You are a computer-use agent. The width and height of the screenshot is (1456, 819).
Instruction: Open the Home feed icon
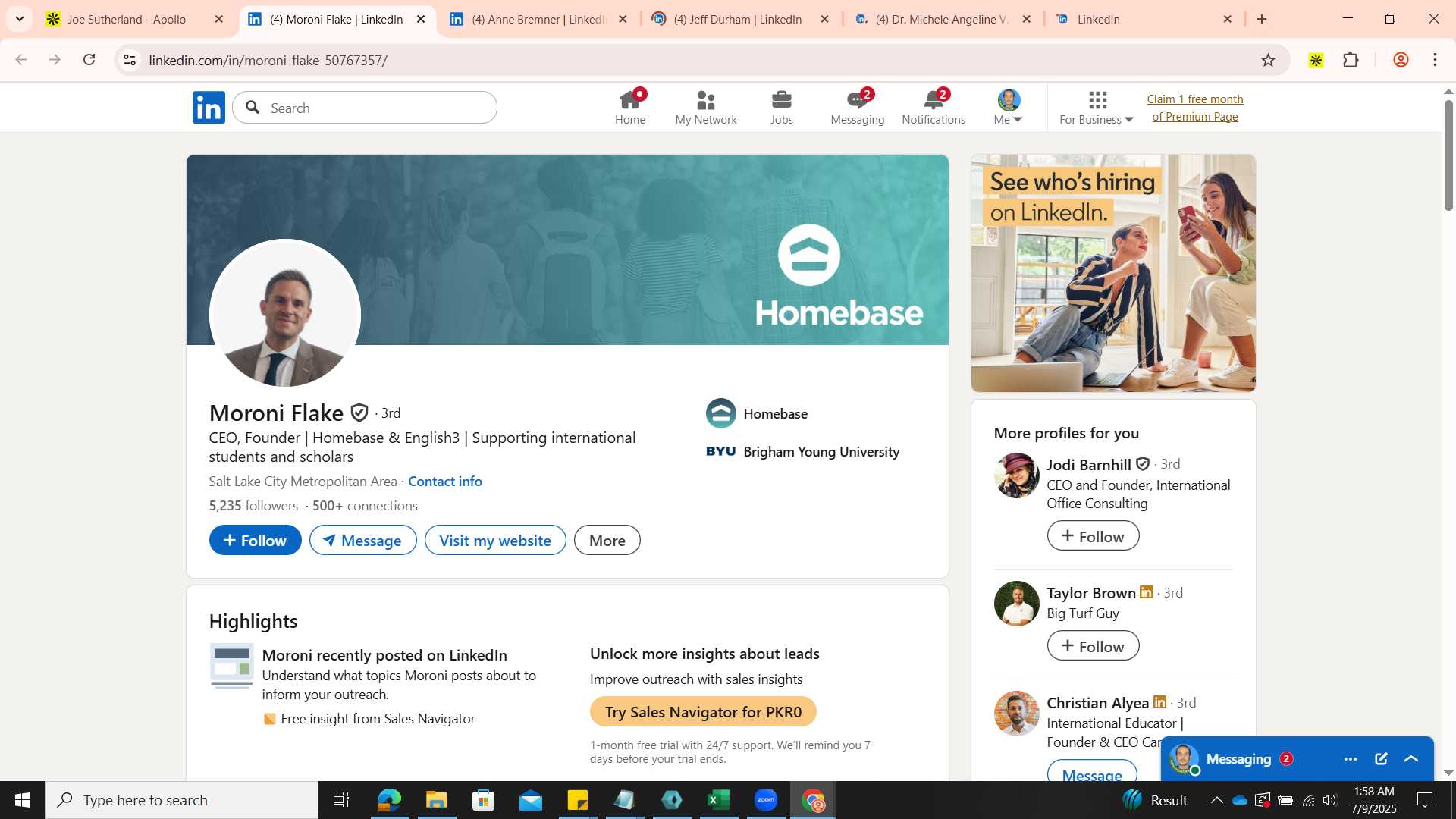[630, 108]
